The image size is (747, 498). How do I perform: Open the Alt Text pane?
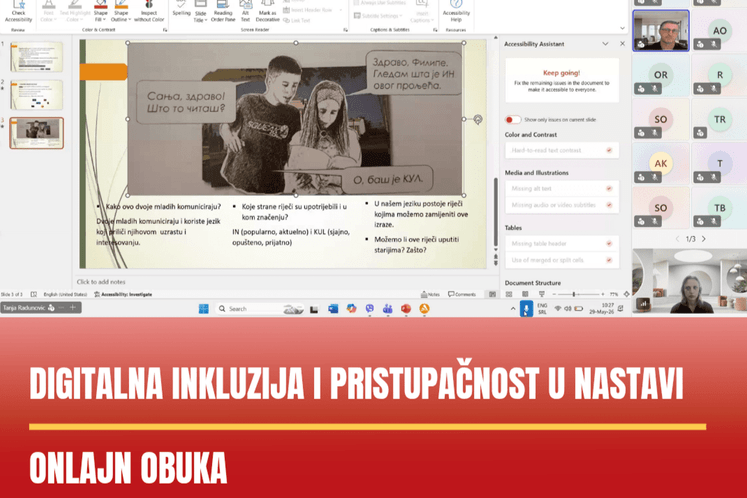245,11
